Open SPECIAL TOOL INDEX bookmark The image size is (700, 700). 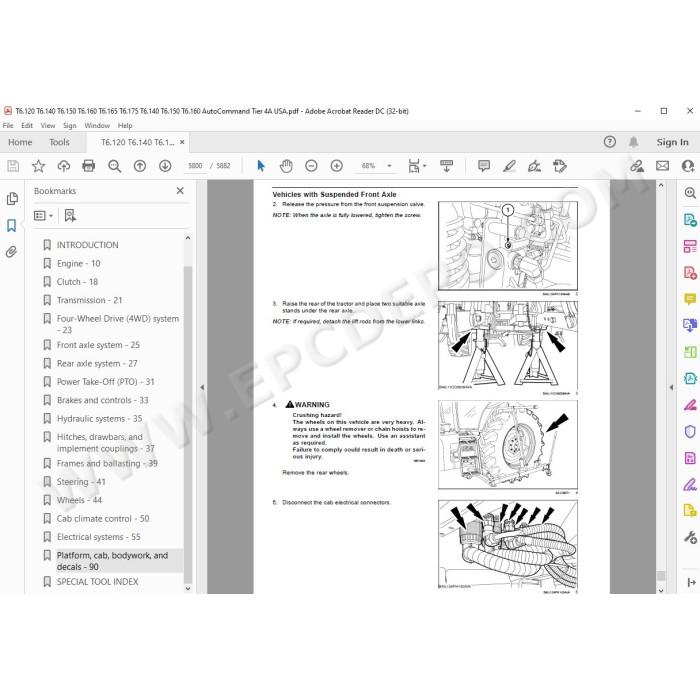click(x=97, y=582)
